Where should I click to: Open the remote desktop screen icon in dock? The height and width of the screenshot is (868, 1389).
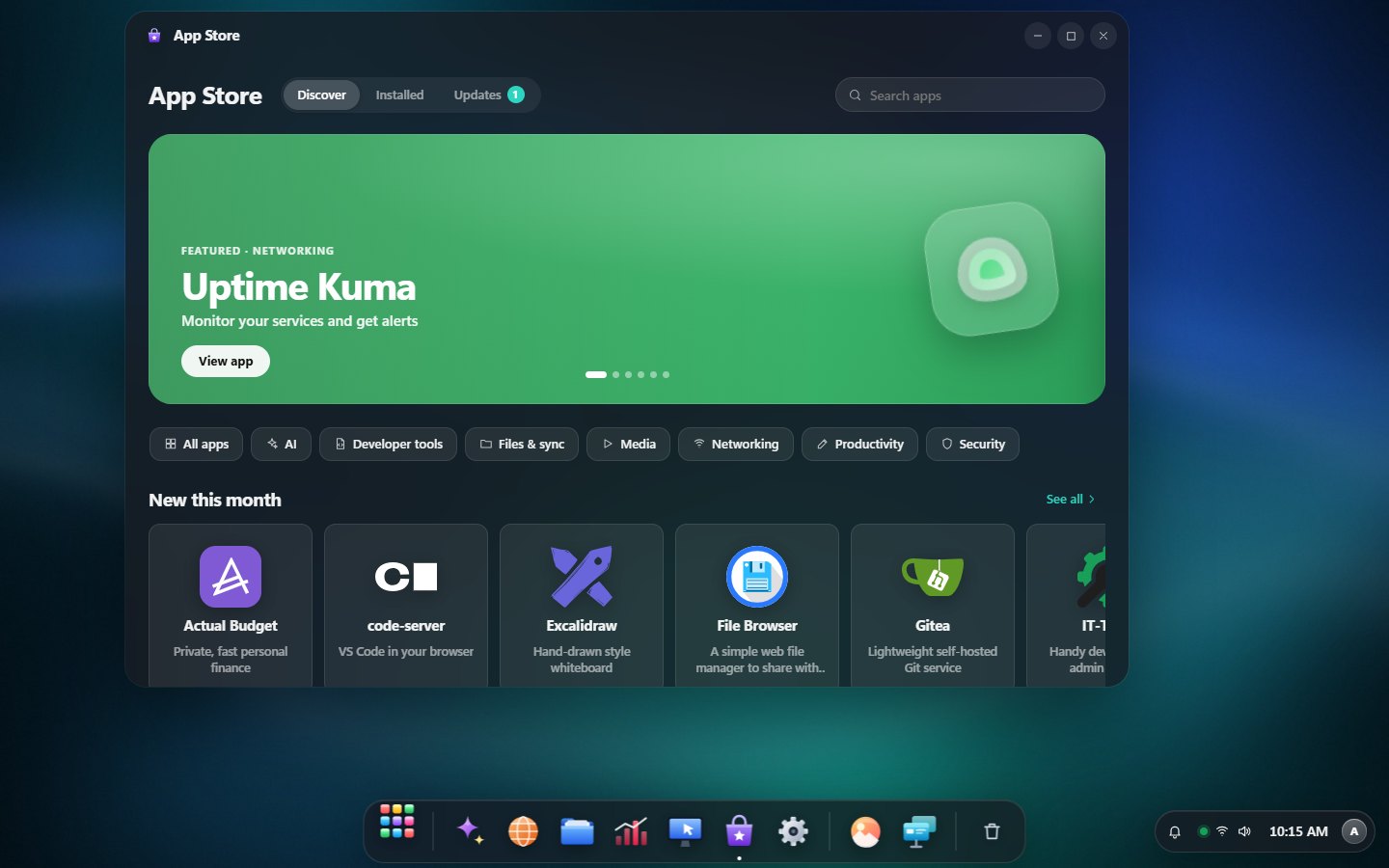[x=685, y=830]
